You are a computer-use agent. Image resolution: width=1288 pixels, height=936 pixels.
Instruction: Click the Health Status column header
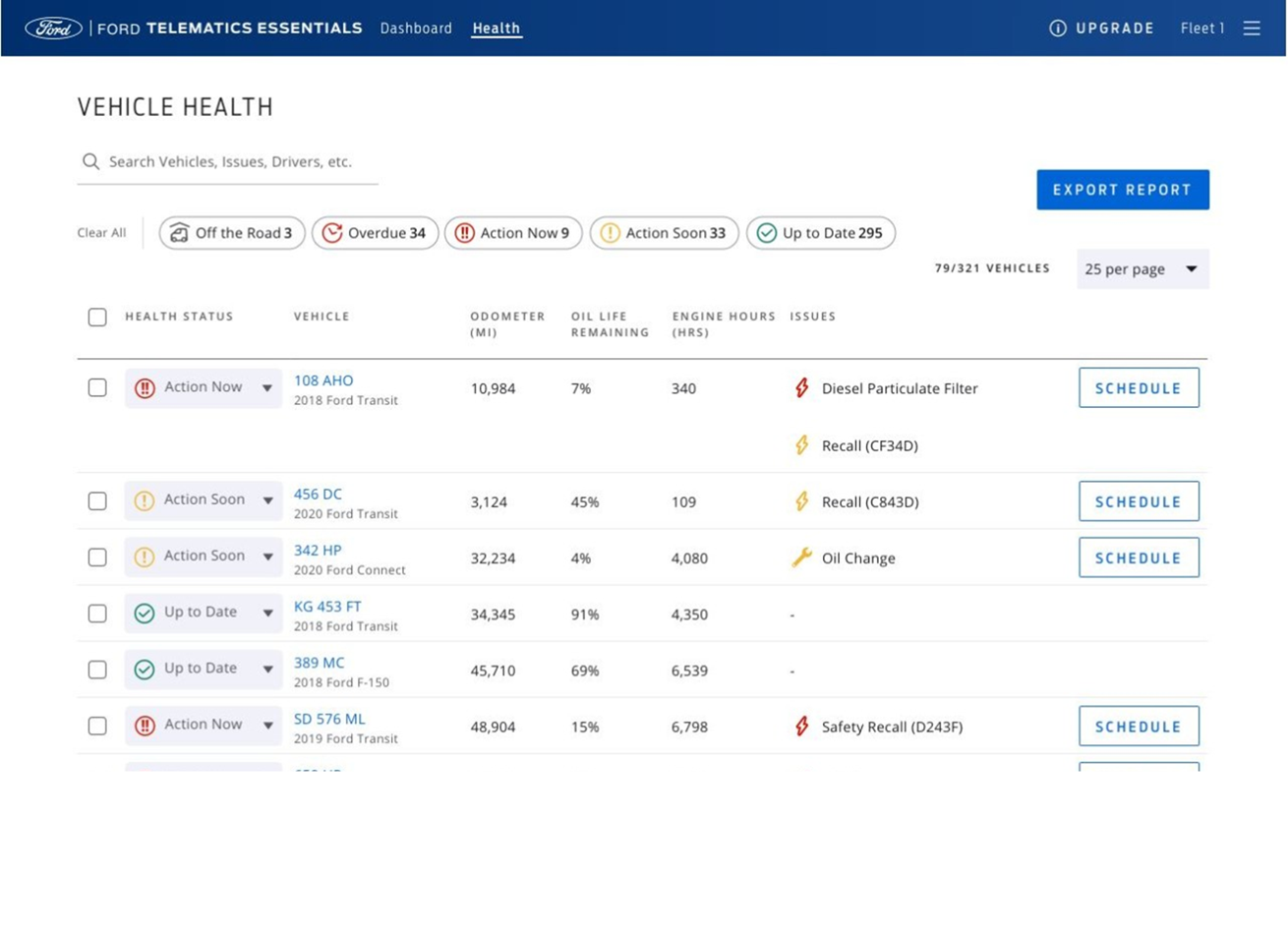(x=179, y=317)
